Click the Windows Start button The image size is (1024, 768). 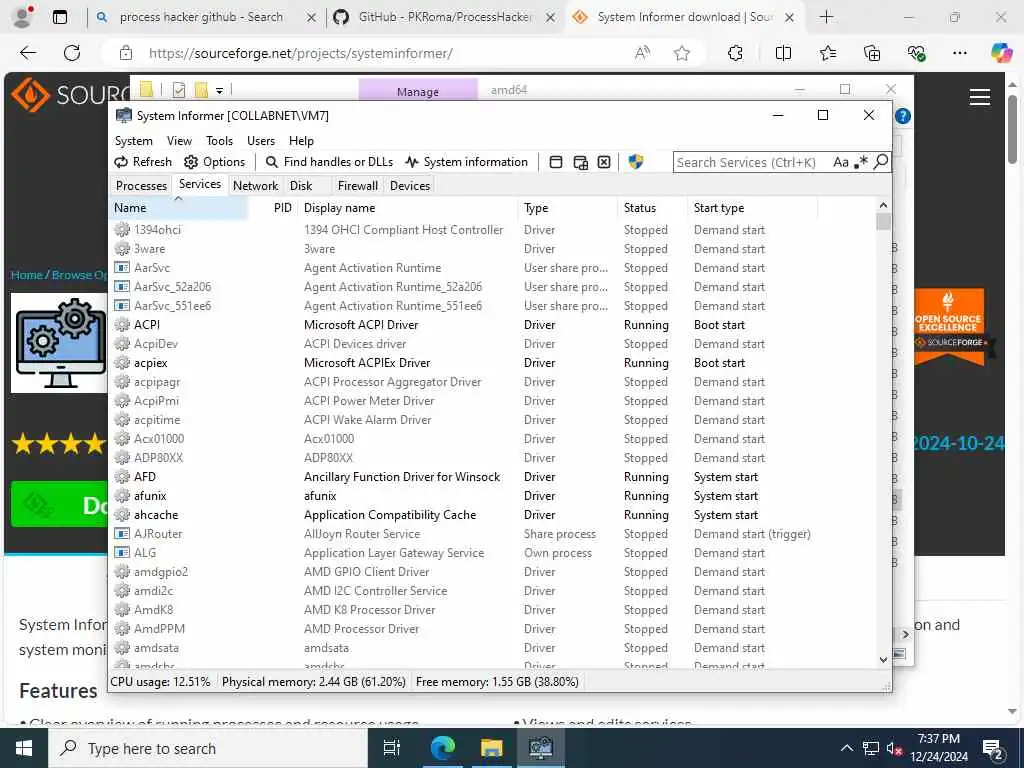click(x=24, y=748)
